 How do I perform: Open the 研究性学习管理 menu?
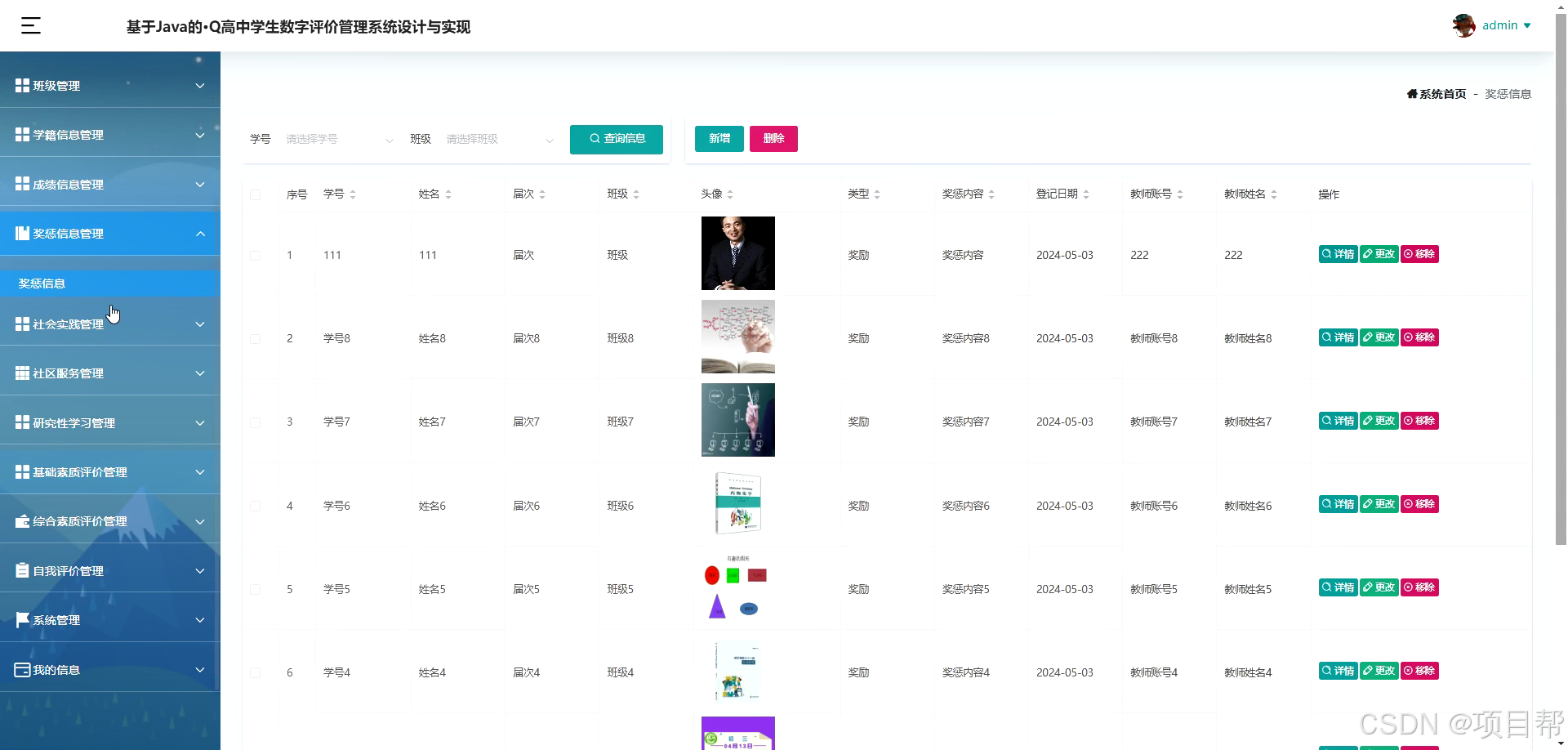coord(110,422)
